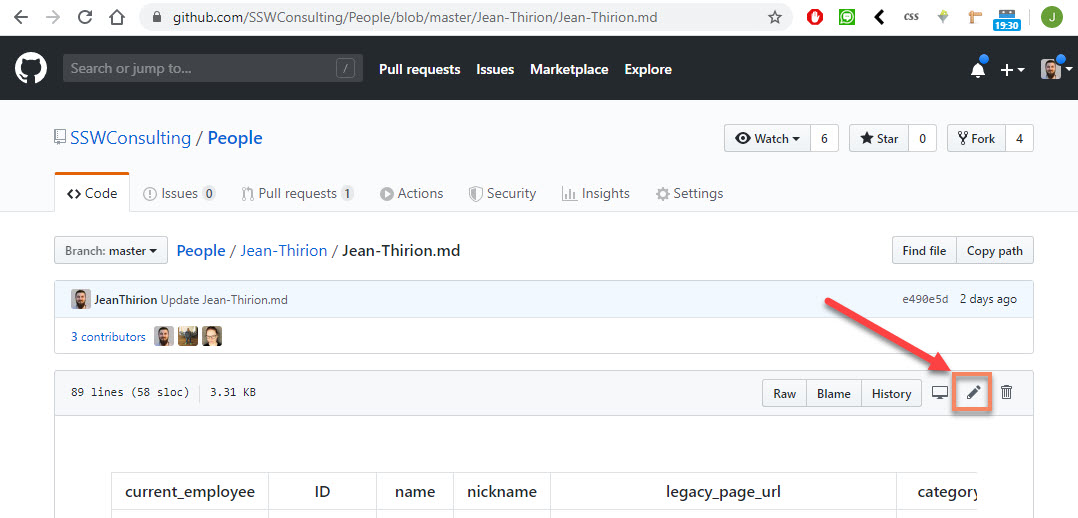
Task: Click the first contributor avatar
Action: coord(164,336)
